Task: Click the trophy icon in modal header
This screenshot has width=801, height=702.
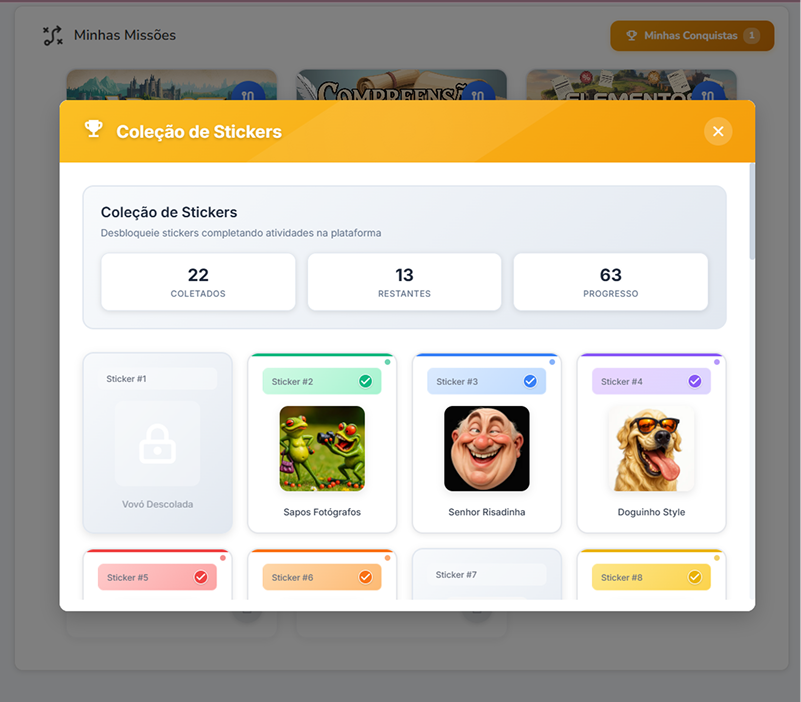Action: pyautogui.click(x=93, y=129)
